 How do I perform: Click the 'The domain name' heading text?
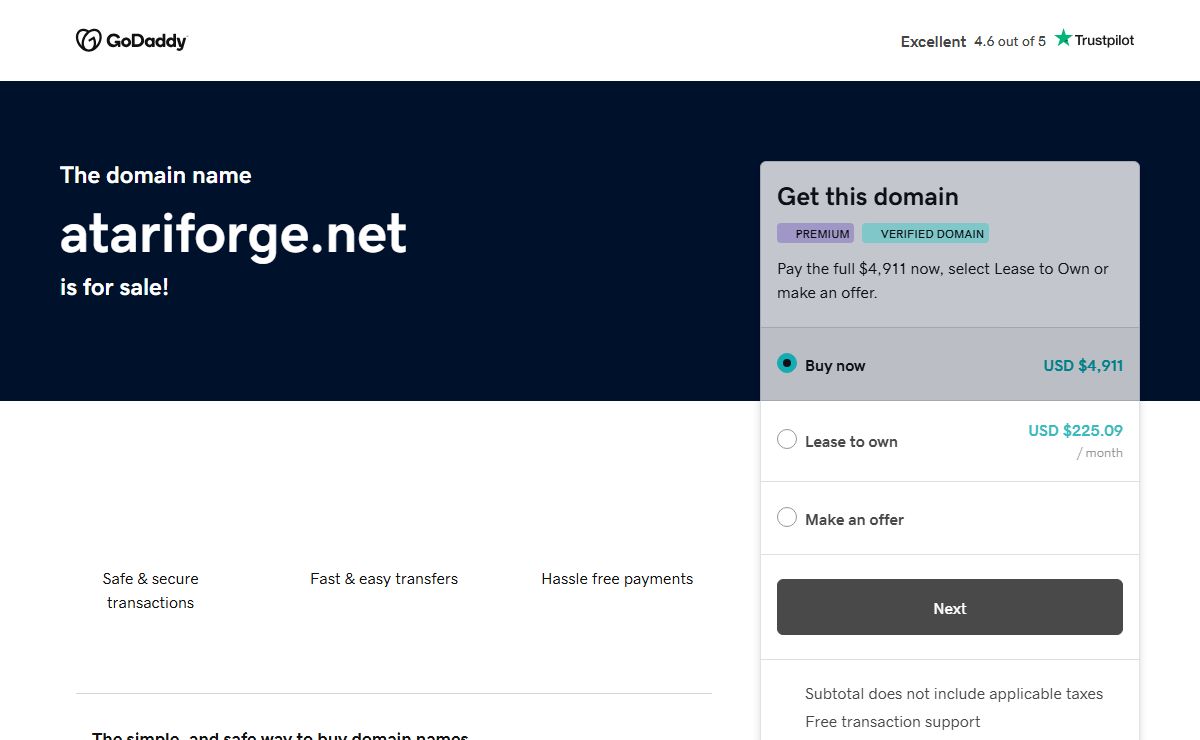[156, 175]
